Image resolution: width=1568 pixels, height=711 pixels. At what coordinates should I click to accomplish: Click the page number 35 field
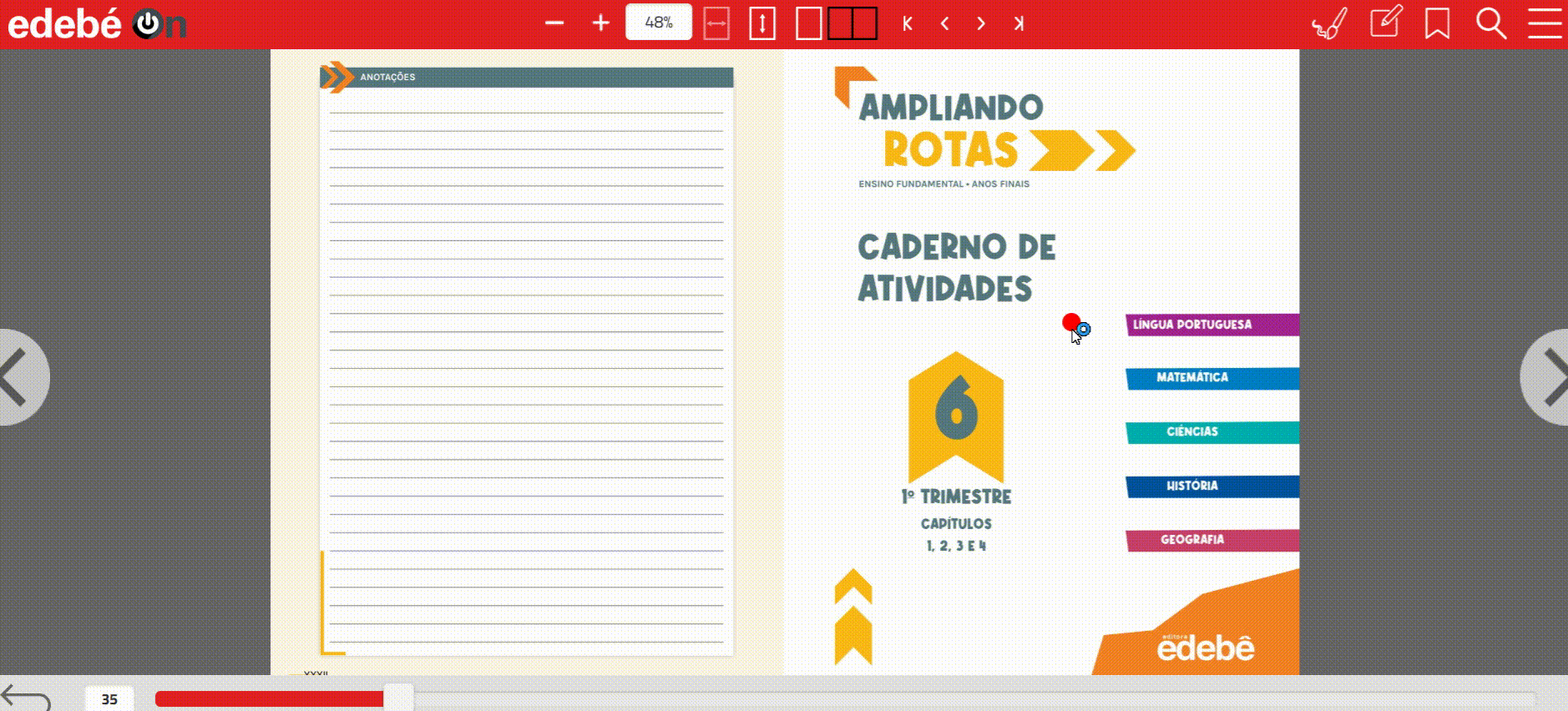[109, 699]
